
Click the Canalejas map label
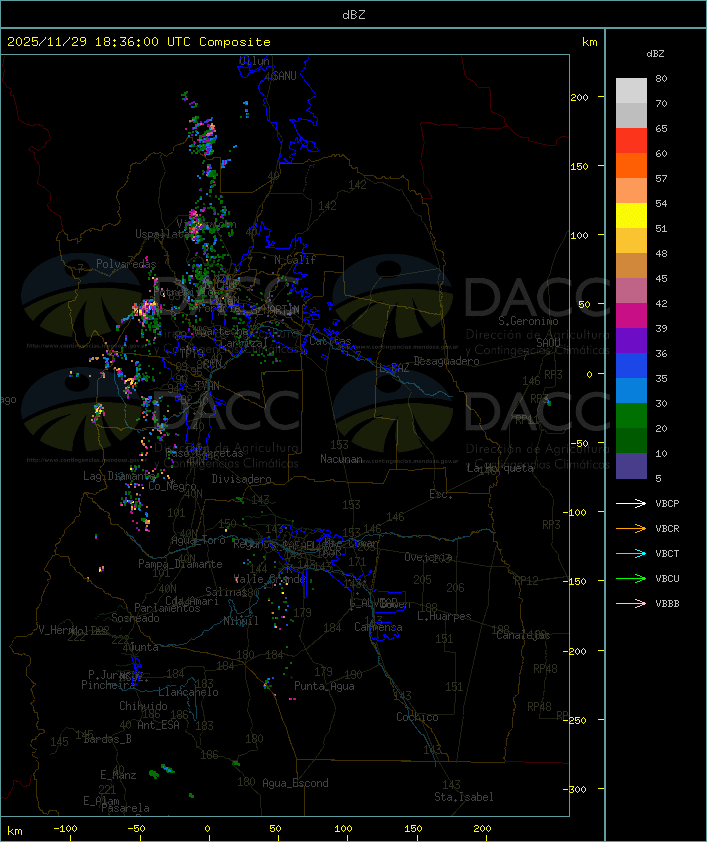[523, 635]
